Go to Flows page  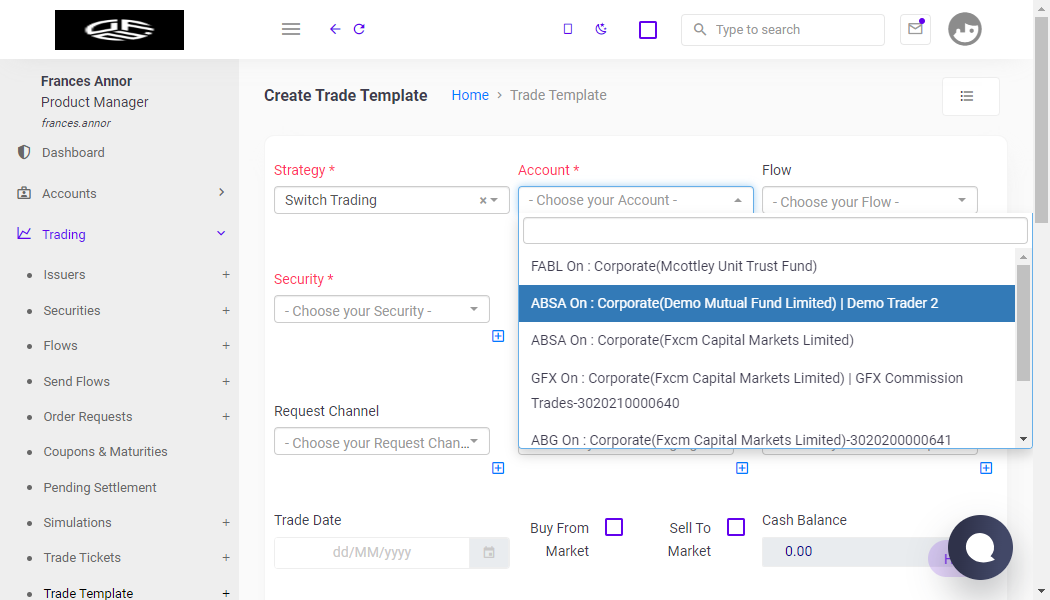point(60,346)
